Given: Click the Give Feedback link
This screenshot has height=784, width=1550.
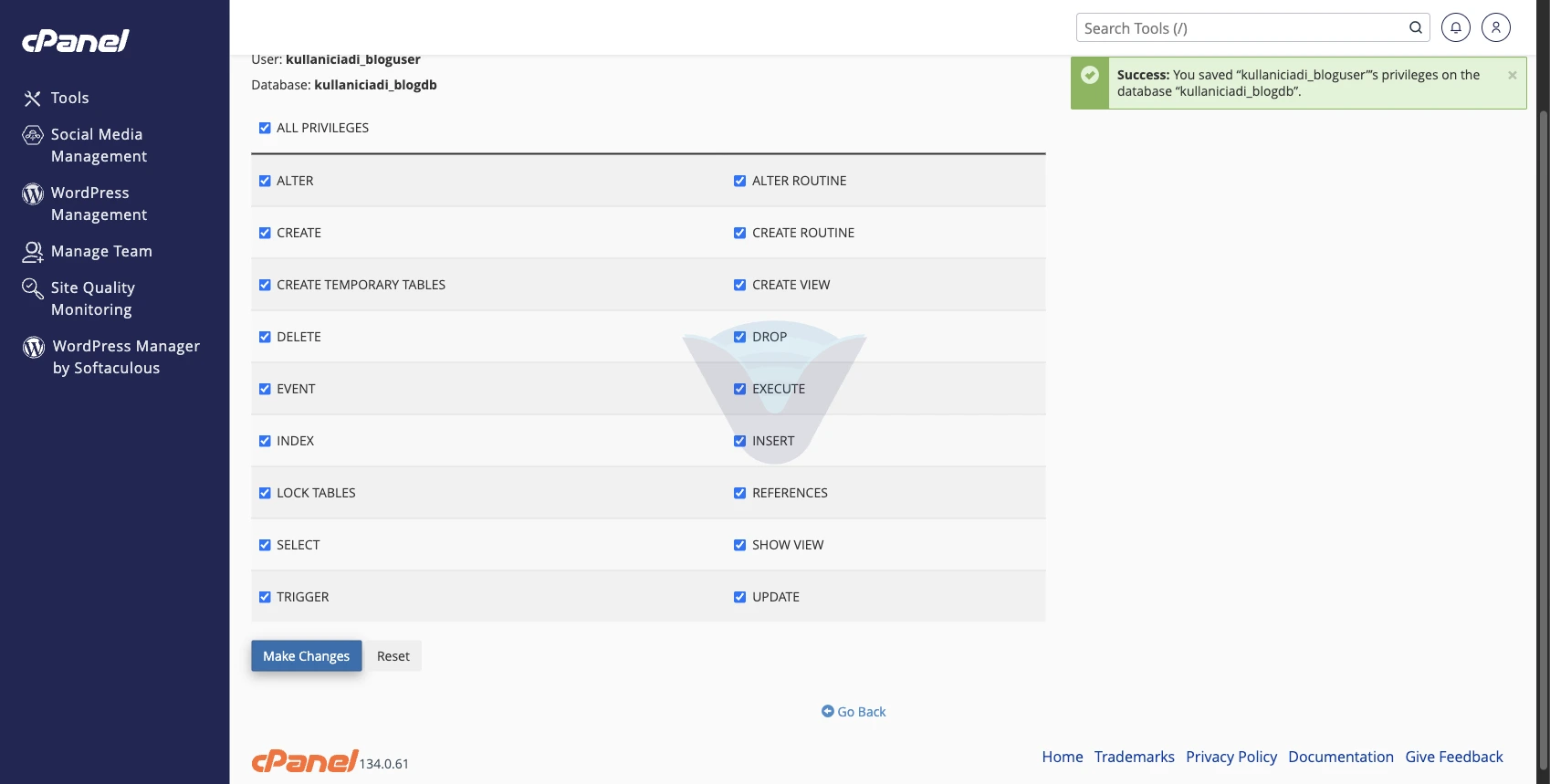Looking at the screenshot, I should [x=1454, y=757].
